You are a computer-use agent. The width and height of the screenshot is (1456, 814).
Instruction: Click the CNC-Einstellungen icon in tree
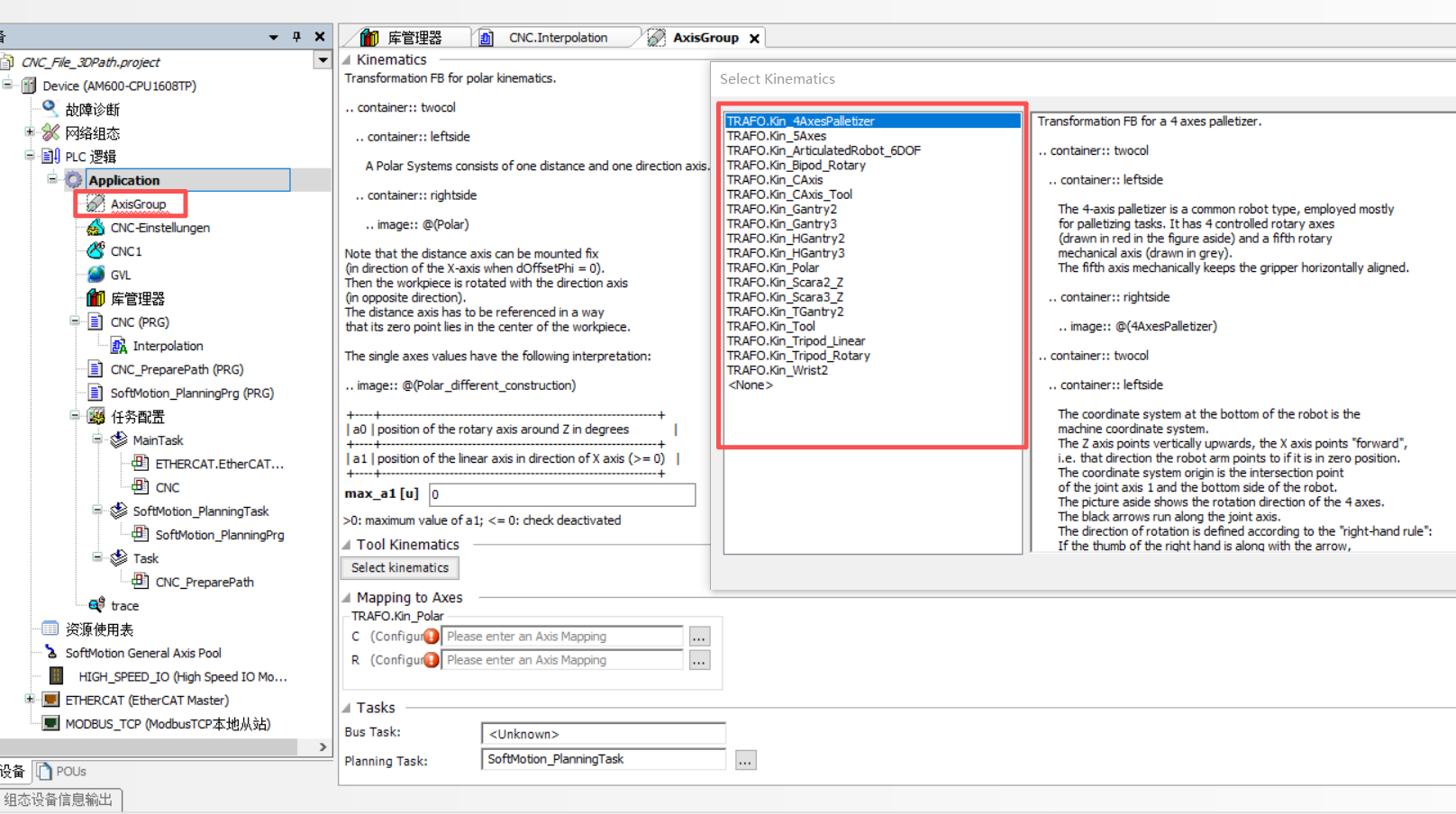[x=96, y=228]
